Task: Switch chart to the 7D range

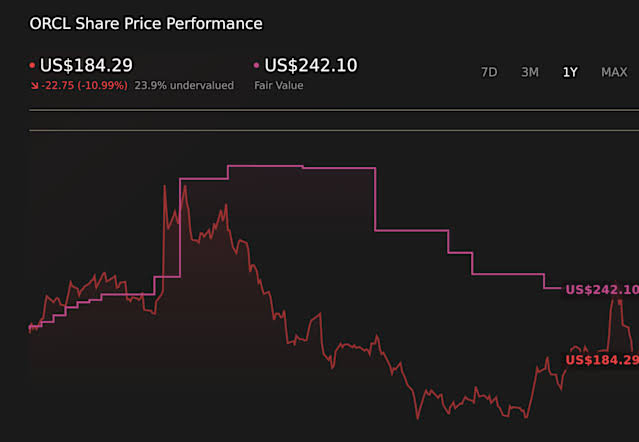Action: (x=489, y=72)
